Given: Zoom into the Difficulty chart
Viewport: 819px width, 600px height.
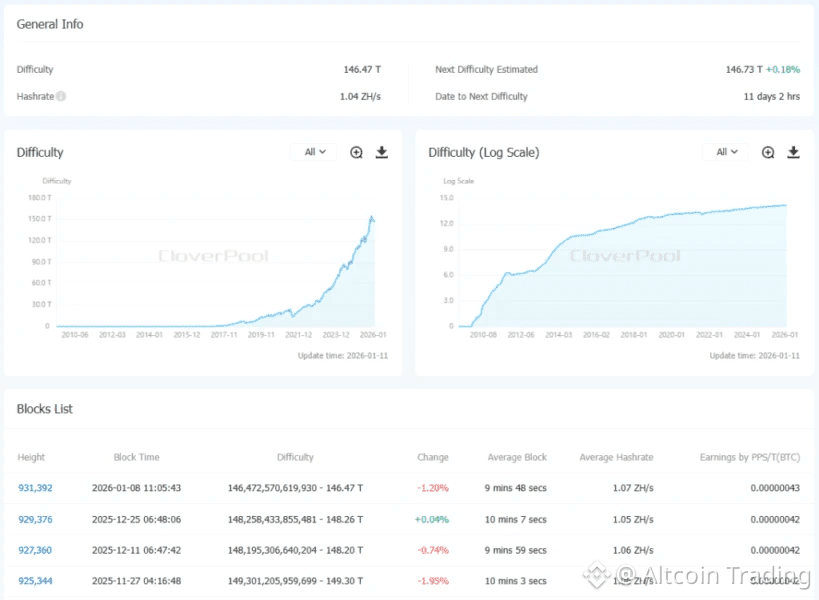Looking at the screenshot, I should (356, 152).
